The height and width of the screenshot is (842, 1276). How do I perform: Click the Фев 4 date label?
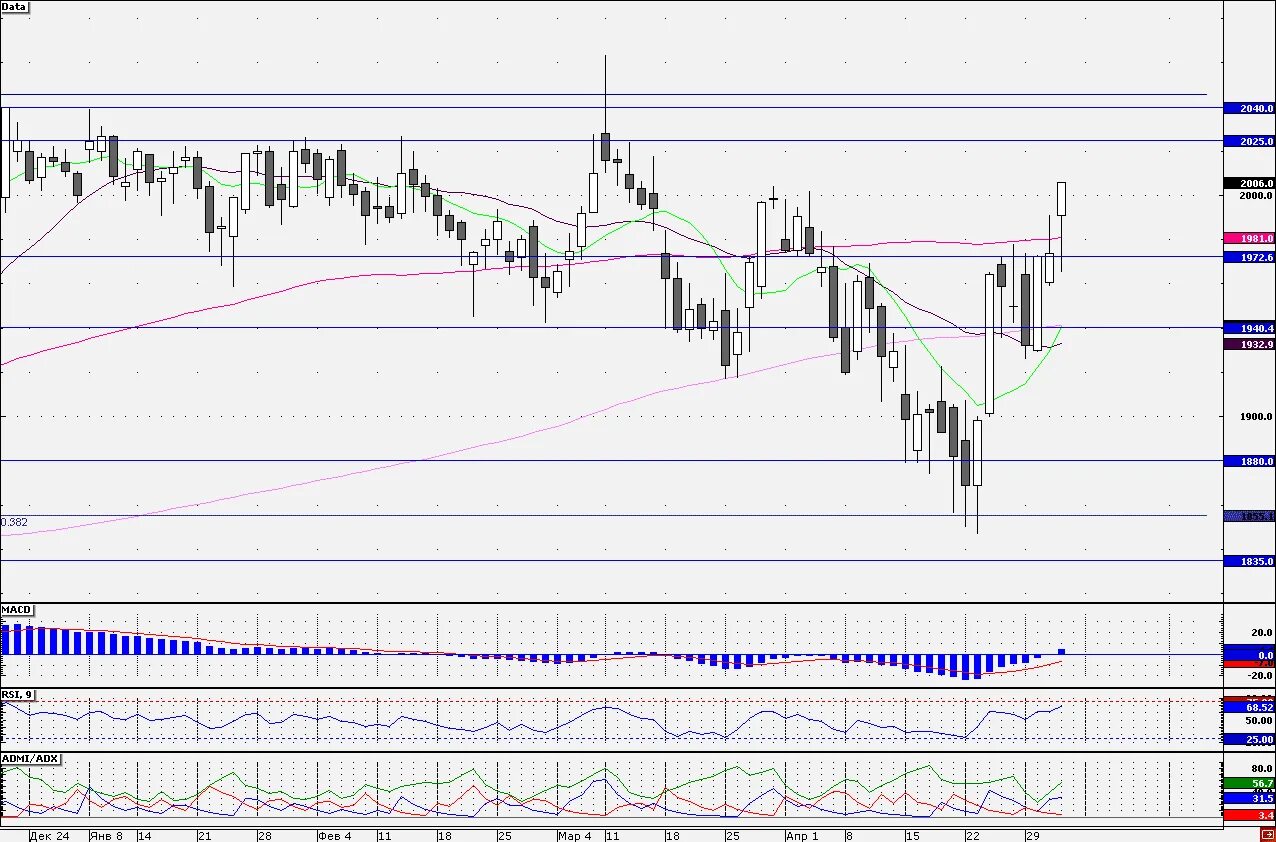pos(335,835)
